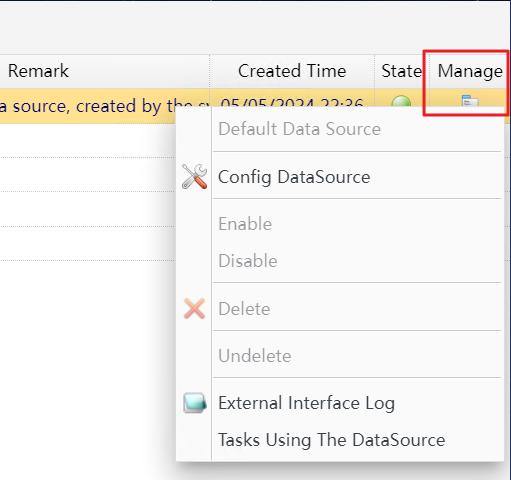
Task: Select the highlighted data source remark cell
Action: coord(105,106)
